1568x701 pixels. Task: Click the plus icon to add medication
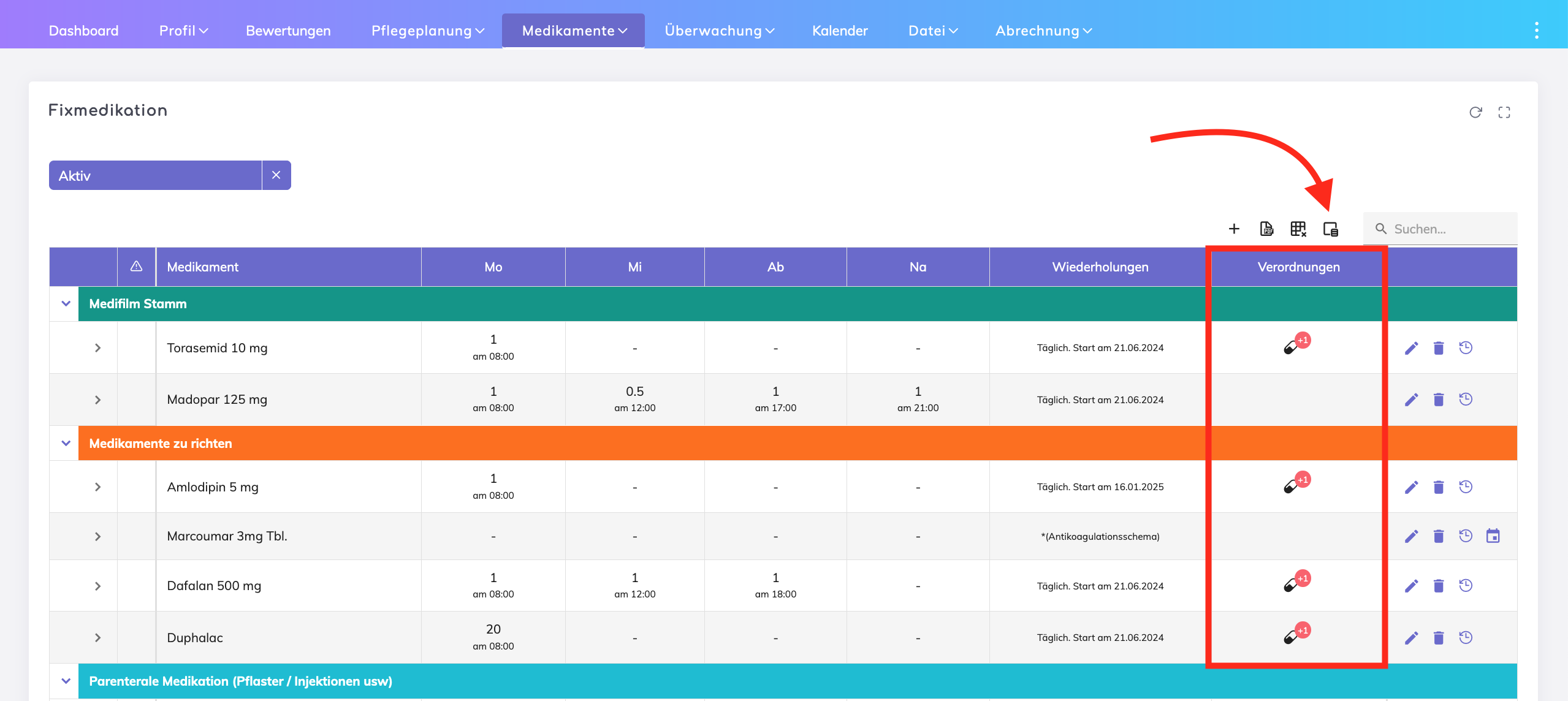click(x=1234, y=229)
